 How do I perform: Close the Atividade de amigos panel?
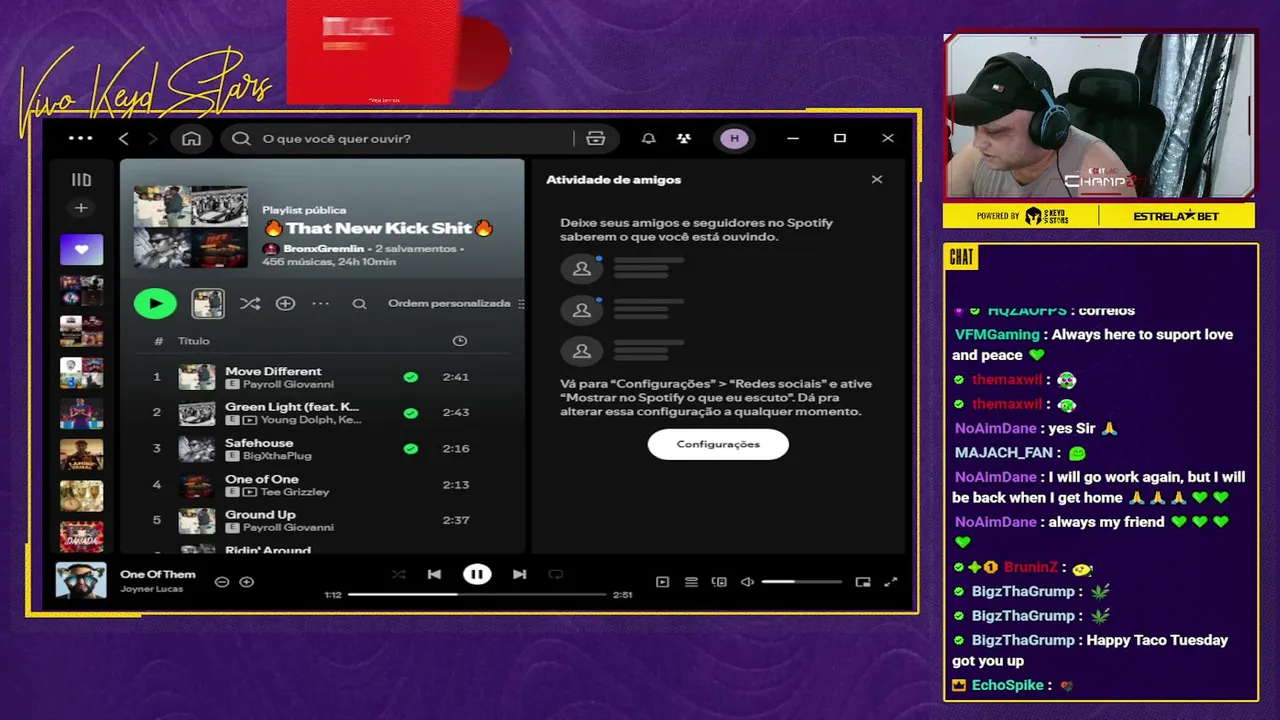click(877, 180)
